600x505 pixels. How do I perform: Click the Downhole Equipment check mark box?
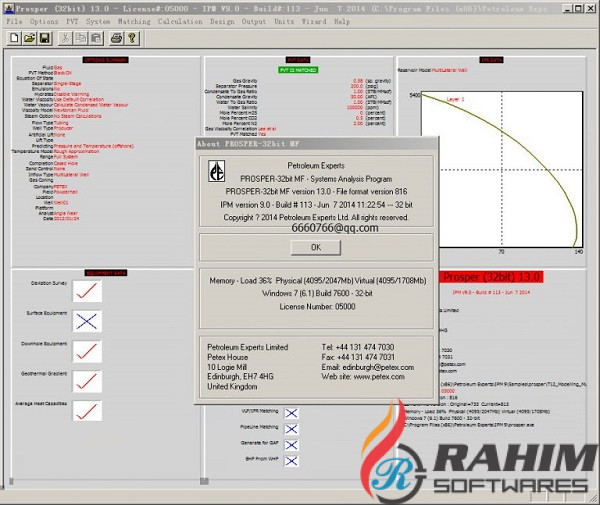pos(87,351)
